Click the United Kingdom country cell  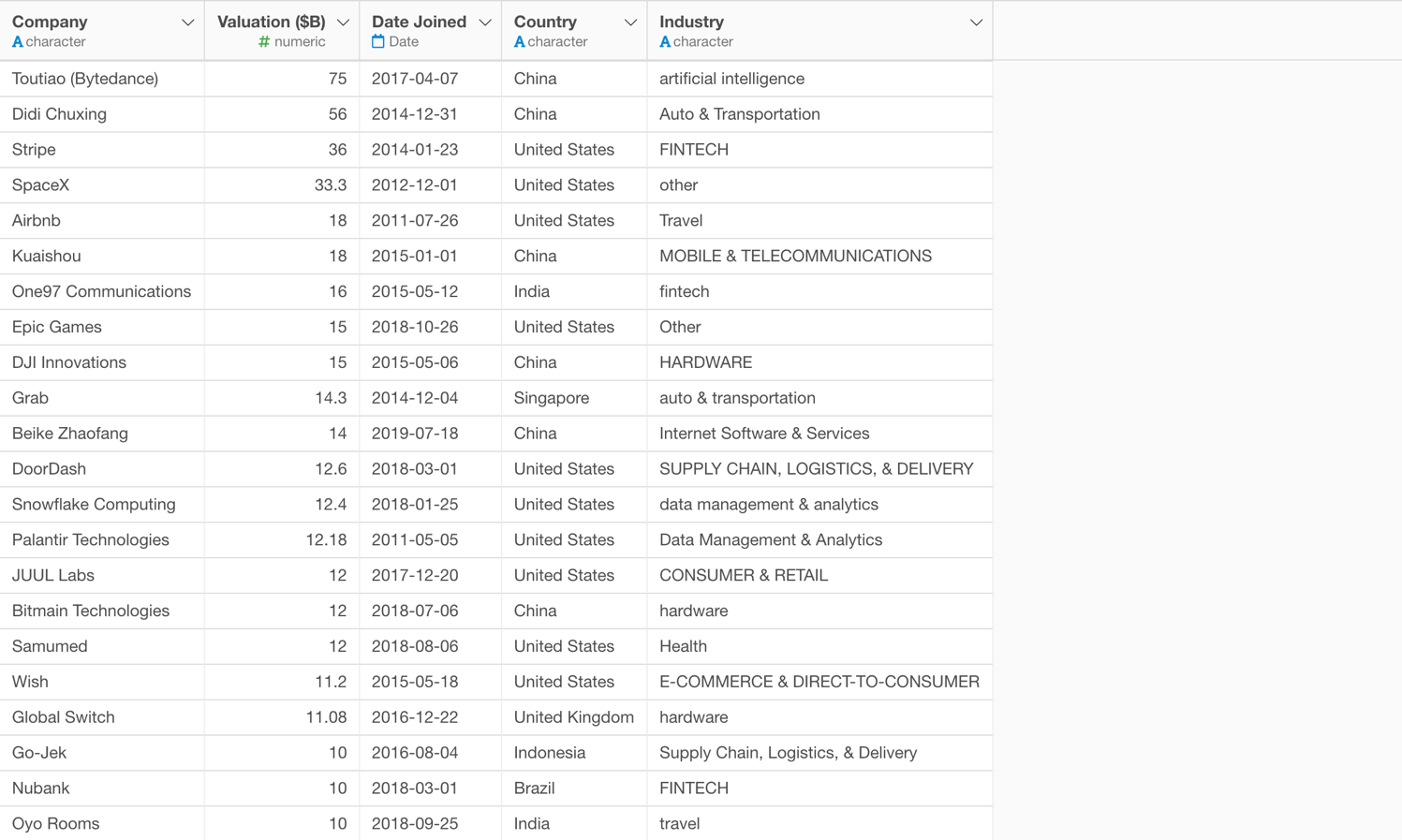point(574,718)
